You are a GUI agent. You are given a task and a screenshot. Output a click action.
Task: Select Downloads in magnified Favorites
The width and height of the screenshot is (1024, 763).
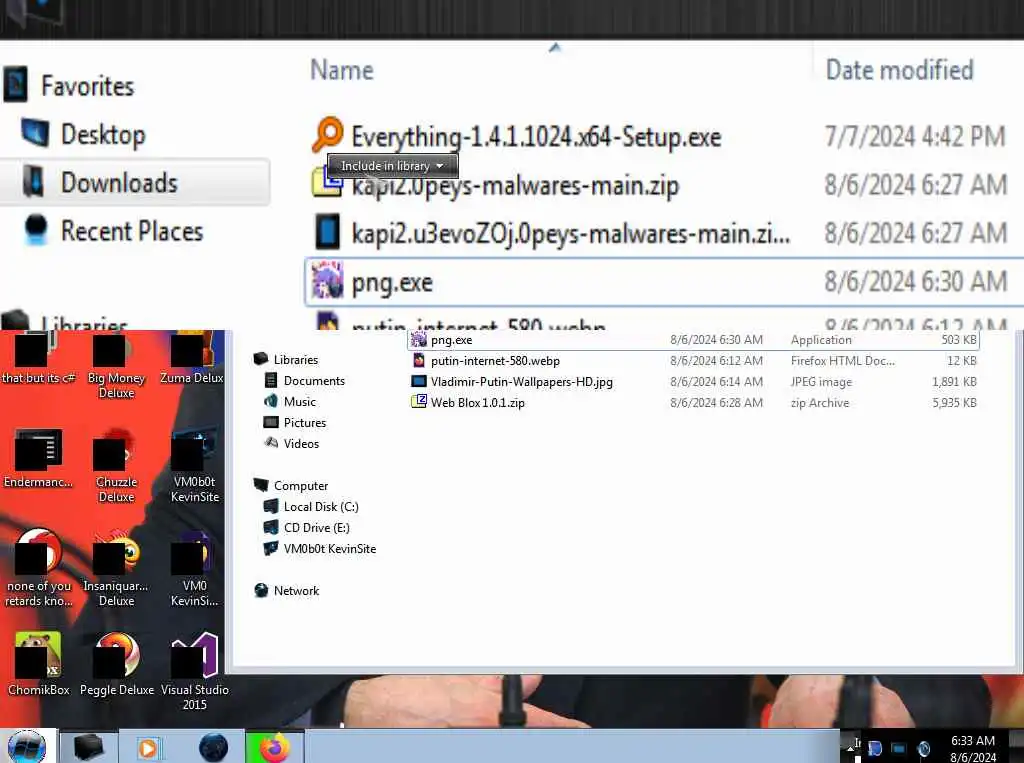pyautogui.click(x=135, y=182)
